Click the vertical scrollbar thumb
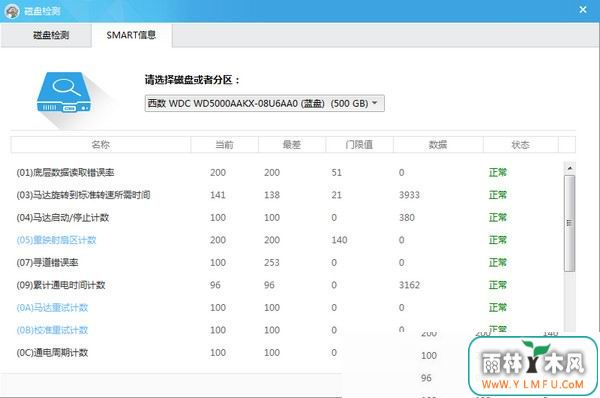 [x=569, y=223]
